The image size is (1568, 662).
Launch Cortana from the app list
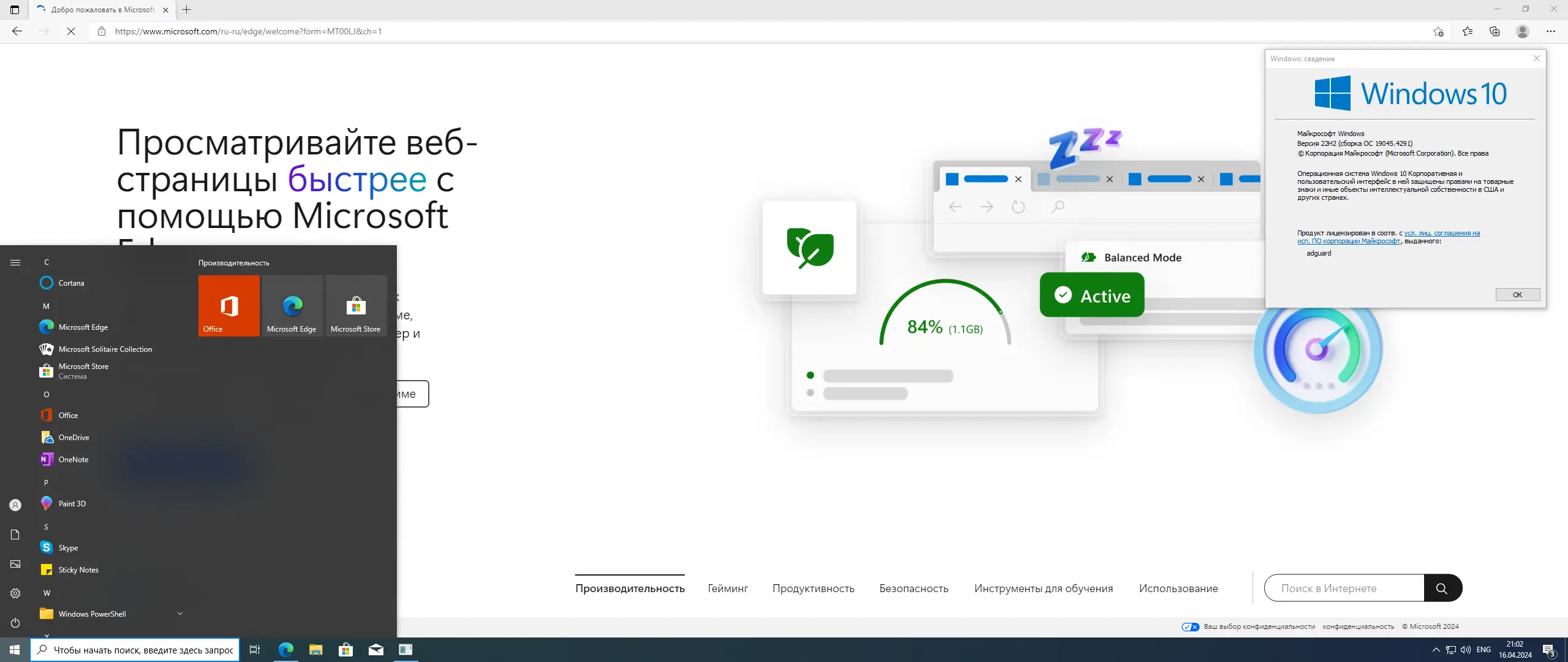point(71,283)
